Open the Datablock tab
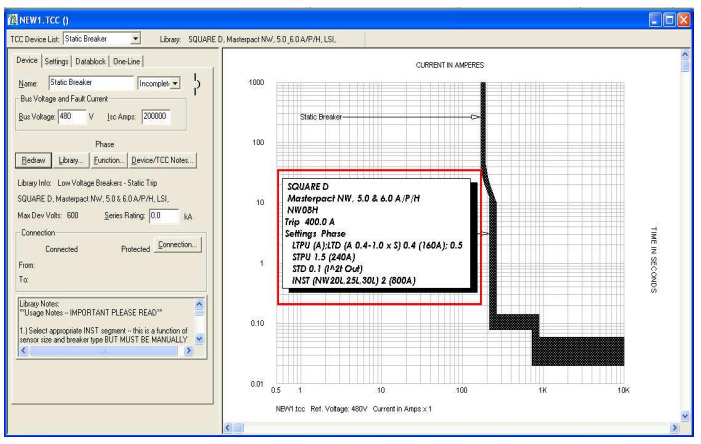Image resolution: width=701 pixels, height=444 pixels. point(90,61)
